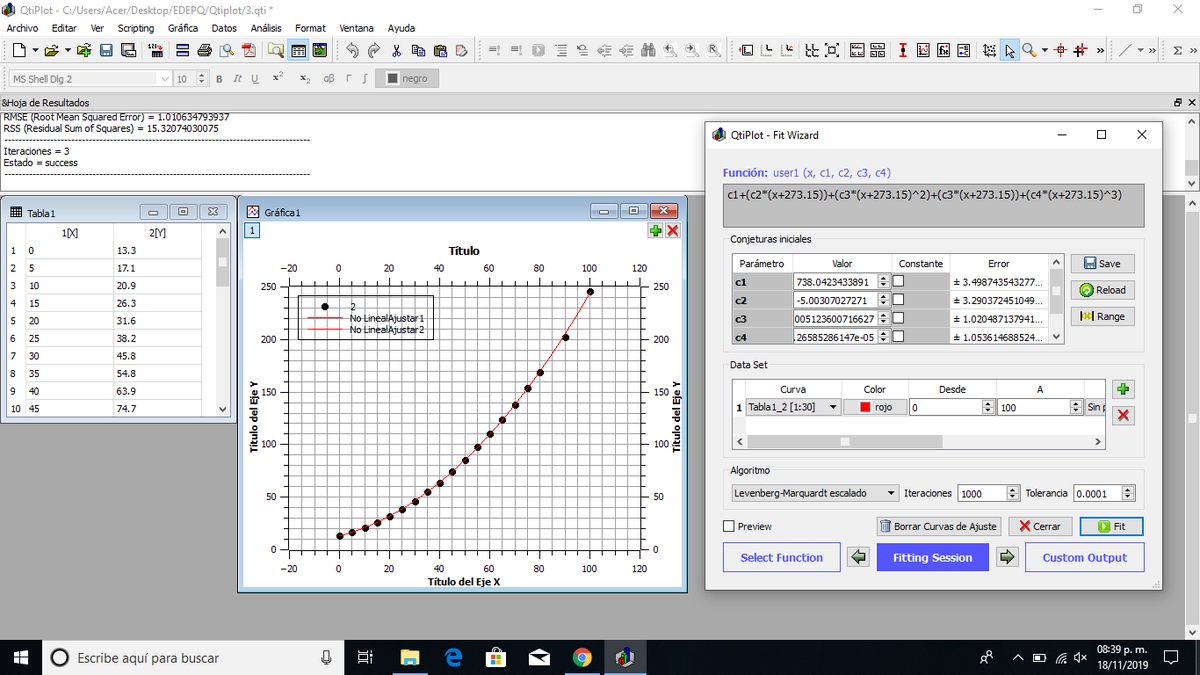1200x675 pixels.
Task: Click the paste clipboard icon
Action: click(x=440, y=50)
